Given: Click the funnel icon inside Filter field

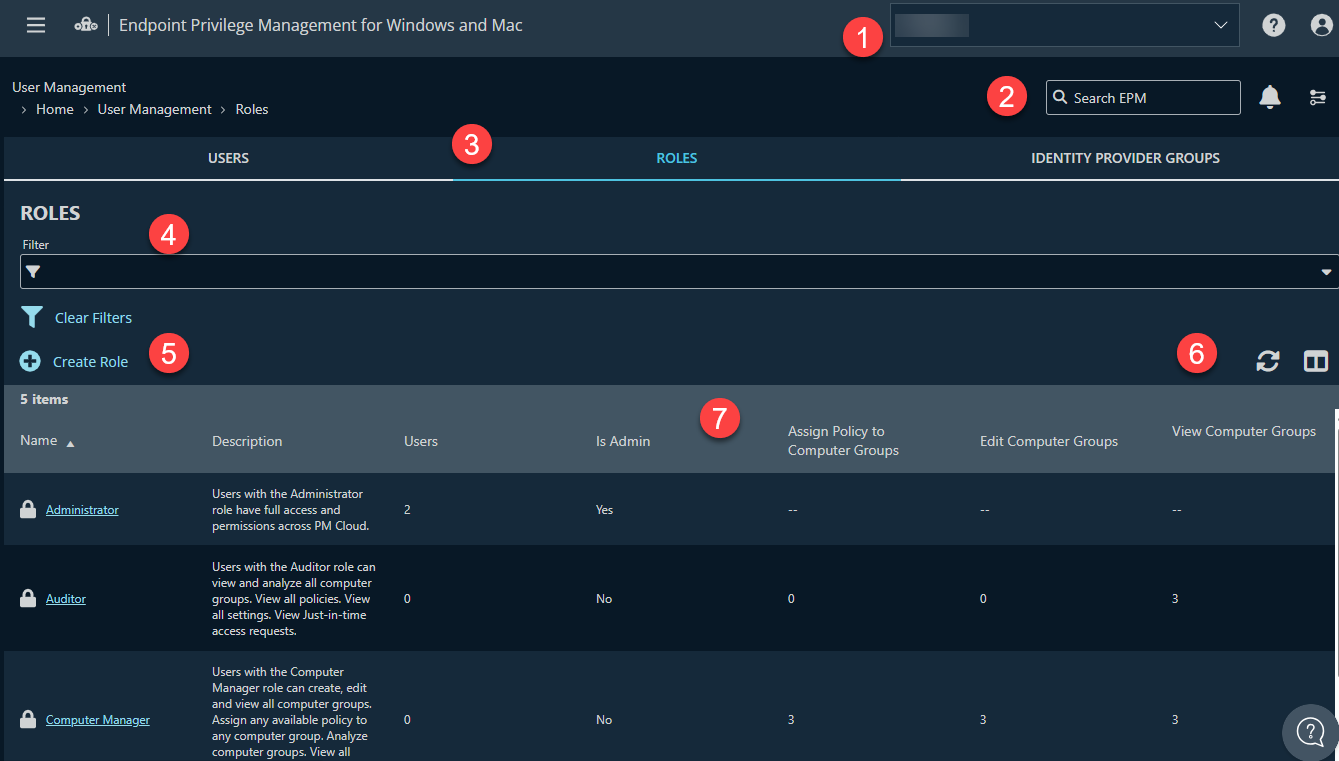Looking at the screenshot, I should [x=32, y=271].
